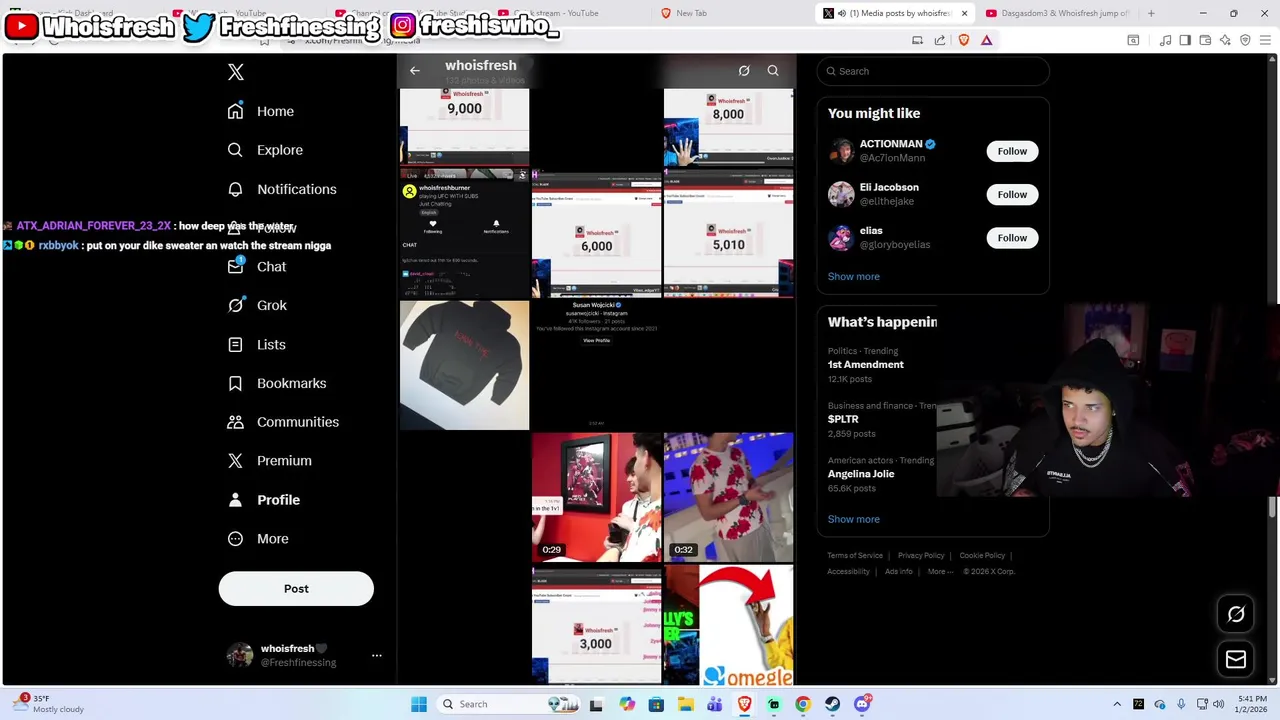
Task: Click the X logo in sidebar
Action: pyautogui.click(x=236, y=72)
